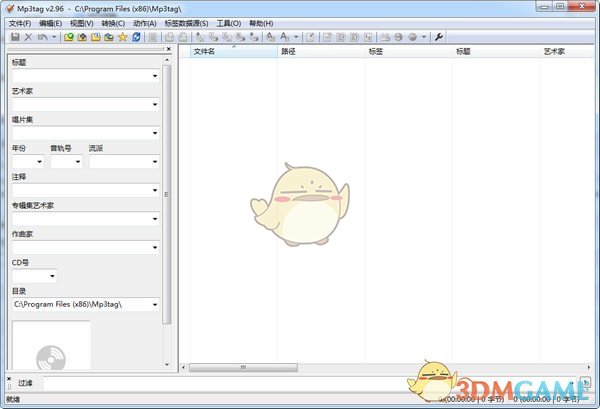Expand the 艺术家 field dropdown
600x409 pixels.
[155, 104]
